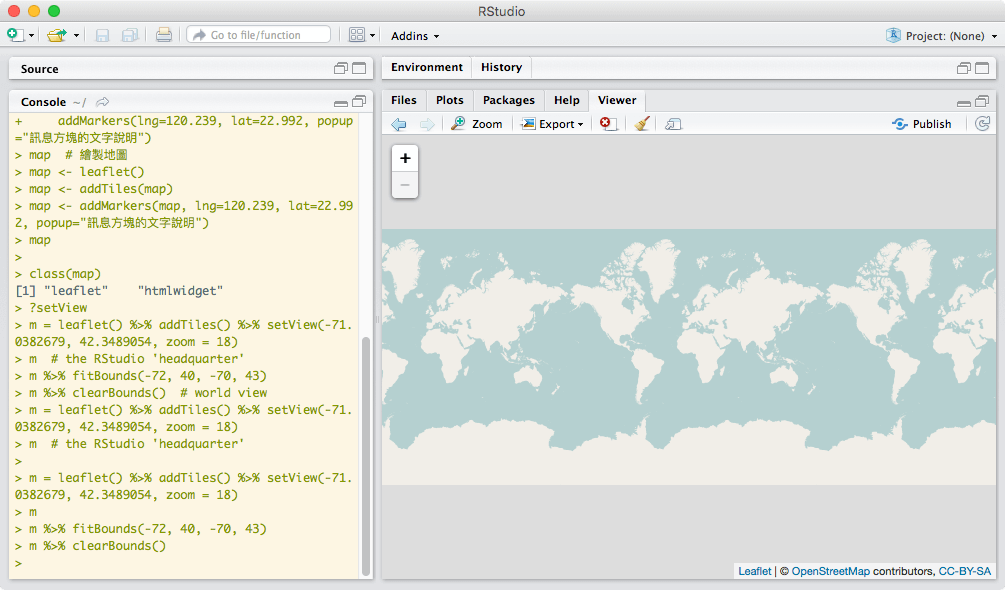
Task: Open the workspace panes layout dropdown
Action: [x=362, y=35]
